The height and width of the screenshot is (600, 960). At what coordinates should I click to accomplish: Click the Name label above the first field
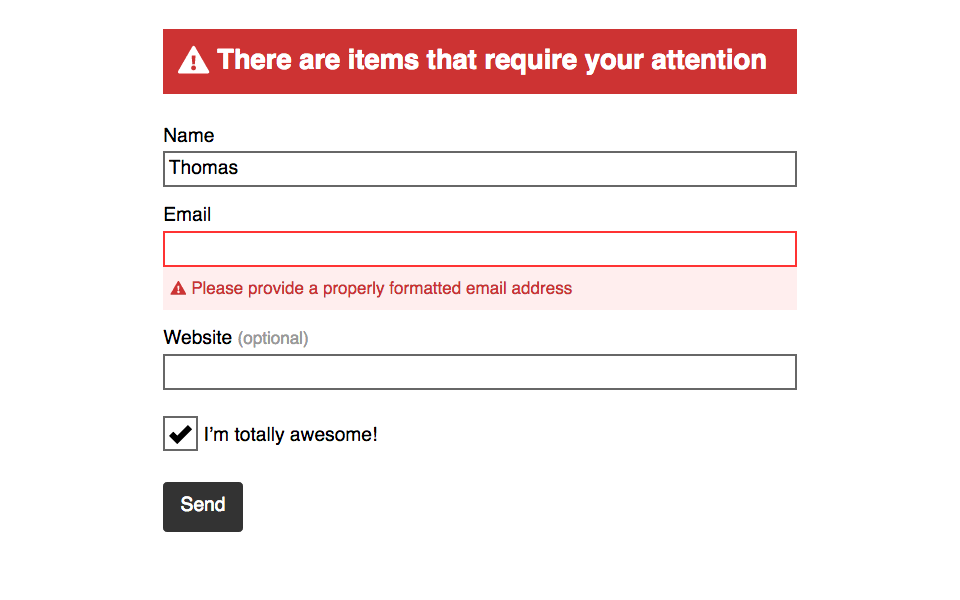189,135
